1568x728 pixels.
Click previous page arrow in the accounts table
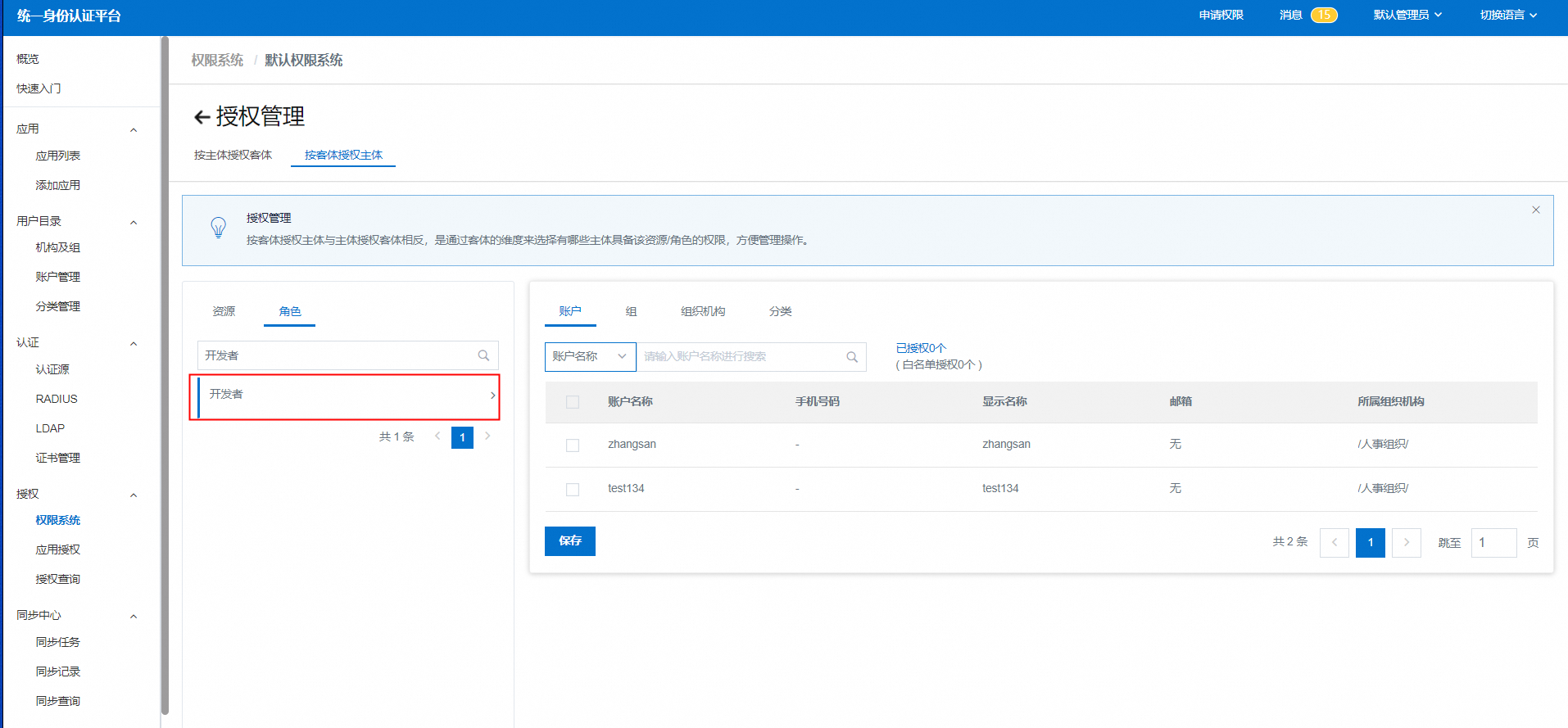(1334, 543)
